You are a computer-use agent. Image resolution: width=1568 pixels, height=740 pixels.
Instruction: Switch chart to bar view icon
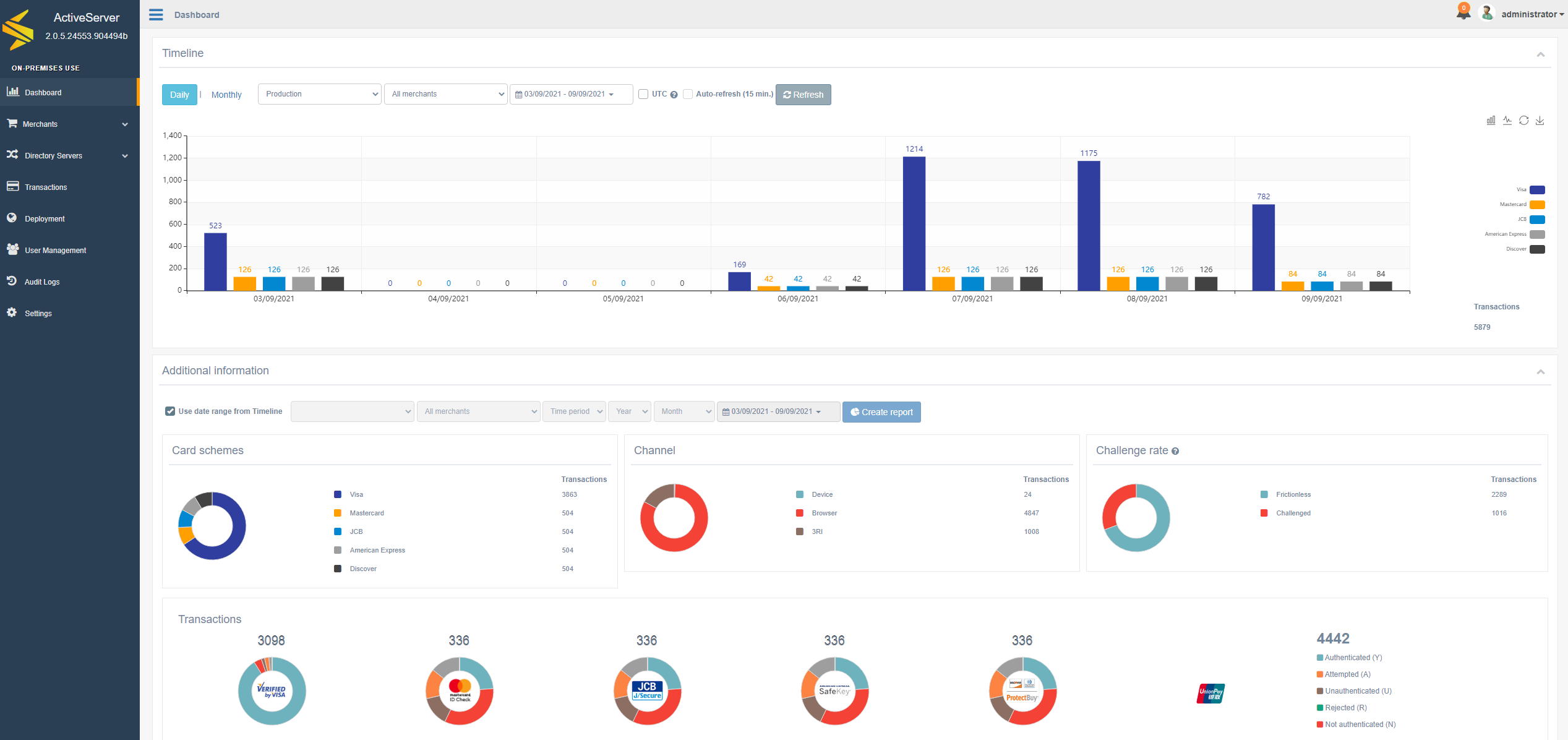pos(1491,121)
